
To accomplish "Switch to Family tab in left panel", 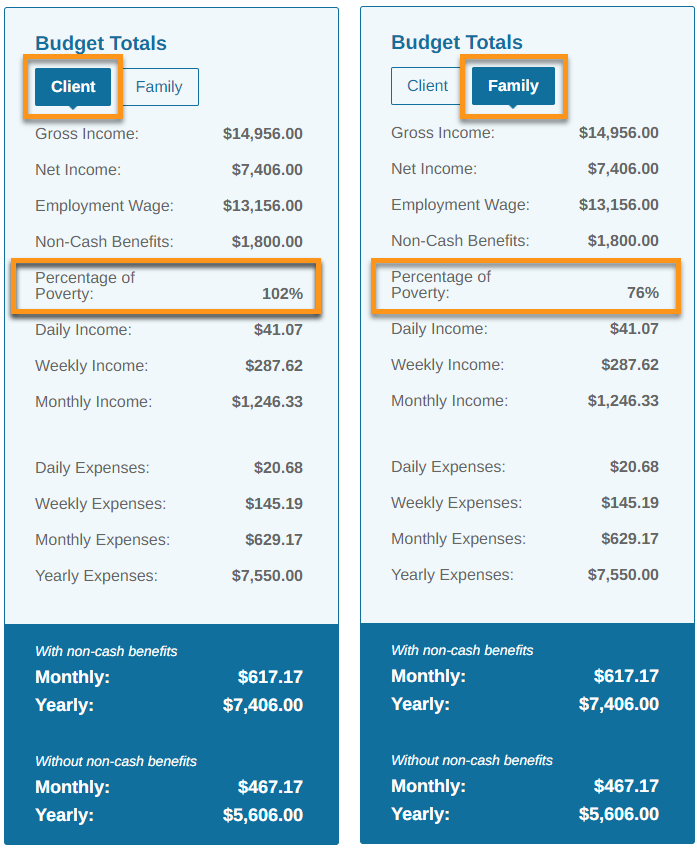I will (159, 87).
